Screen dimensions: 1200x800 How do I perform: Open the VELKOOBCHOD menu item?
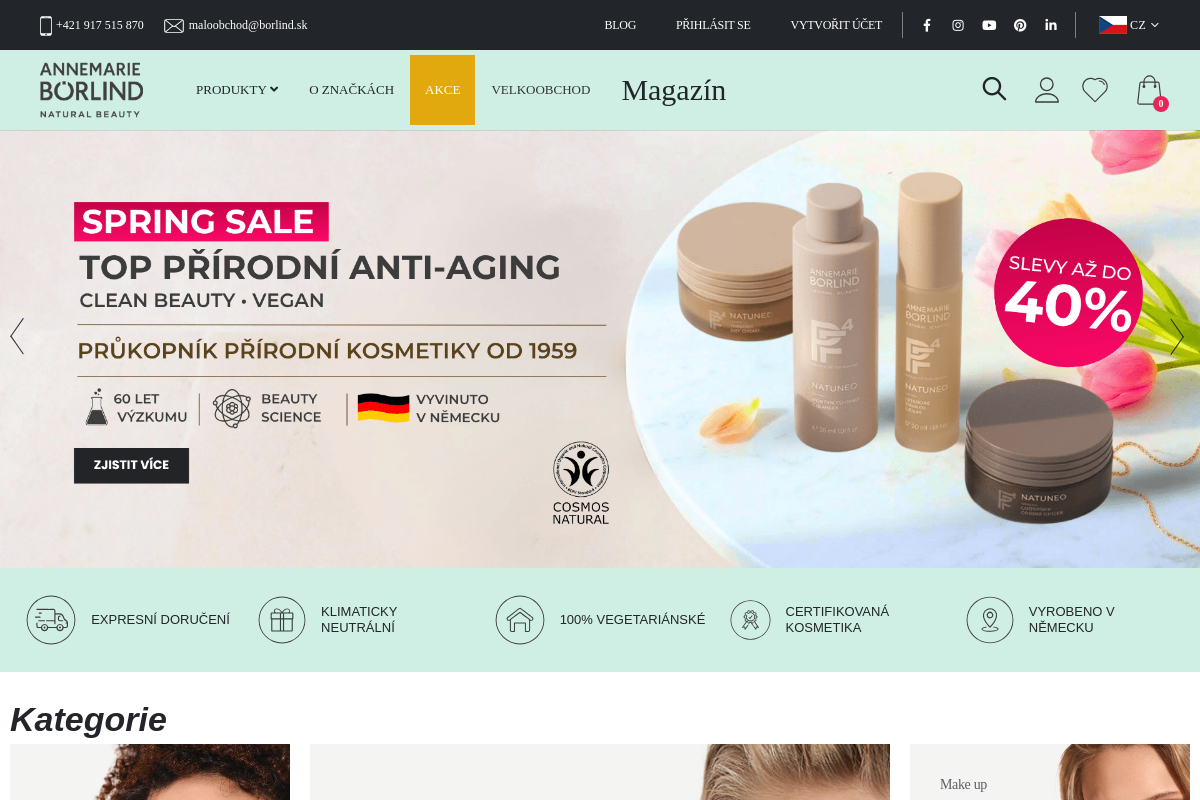point(541,90)
